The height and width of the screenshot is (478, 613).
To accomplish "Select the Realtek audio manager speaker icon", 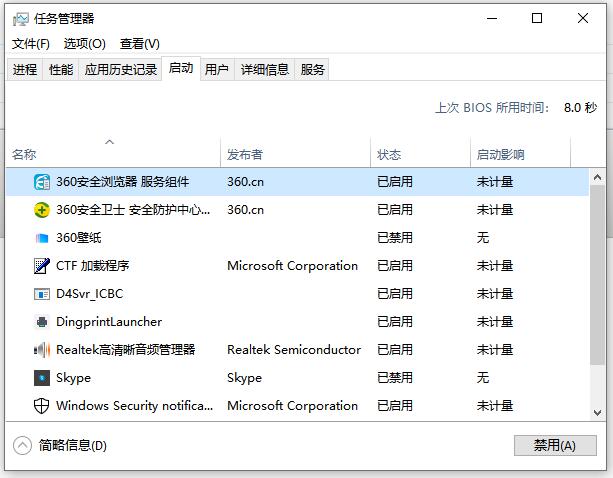I will [42, 350].
